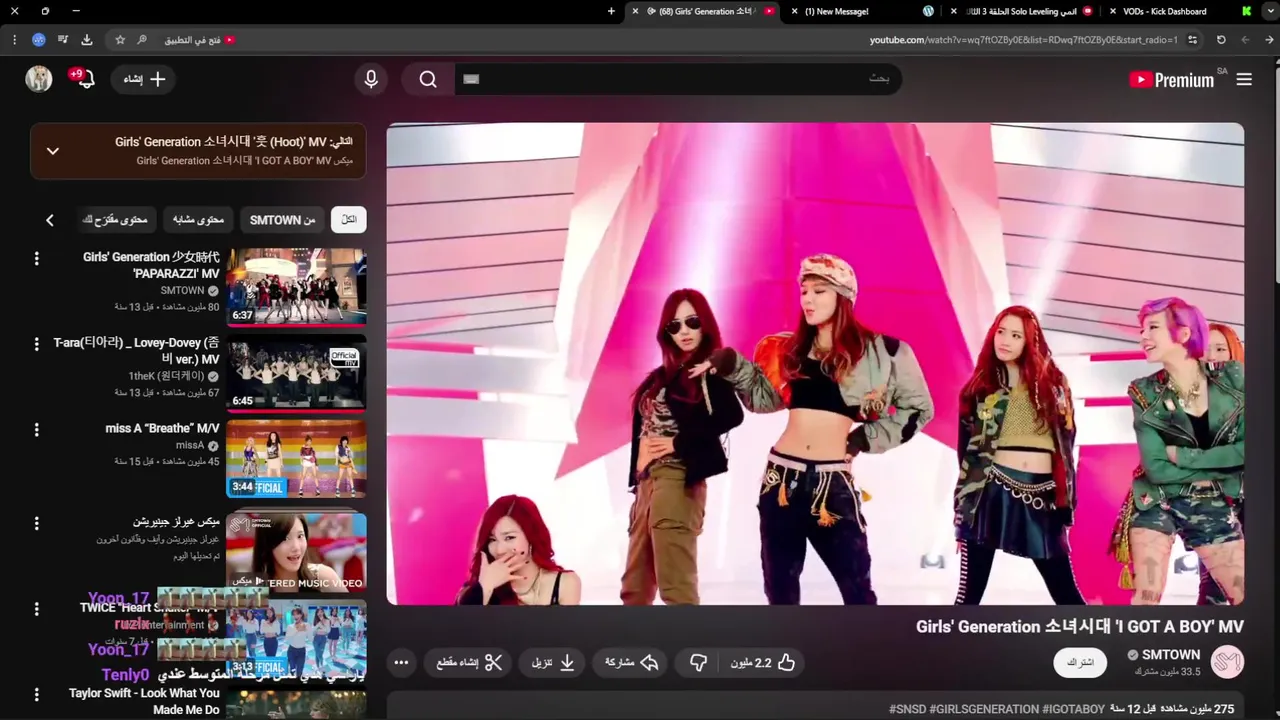Open options menu for TWICE Heart Shaker
This screenshot has width=1280, height=720.
(37, 609)
